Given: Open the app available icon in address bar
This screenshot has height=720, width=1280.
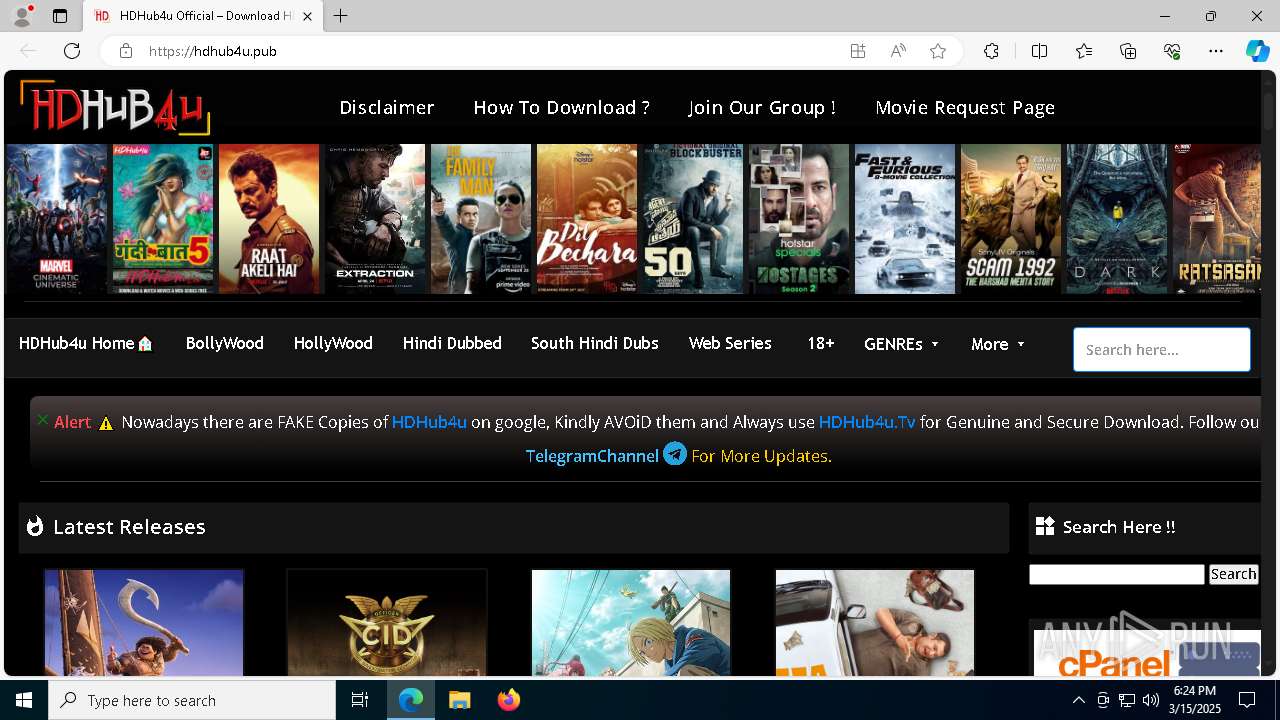Looking at the screenshot, I should [857, 51].
